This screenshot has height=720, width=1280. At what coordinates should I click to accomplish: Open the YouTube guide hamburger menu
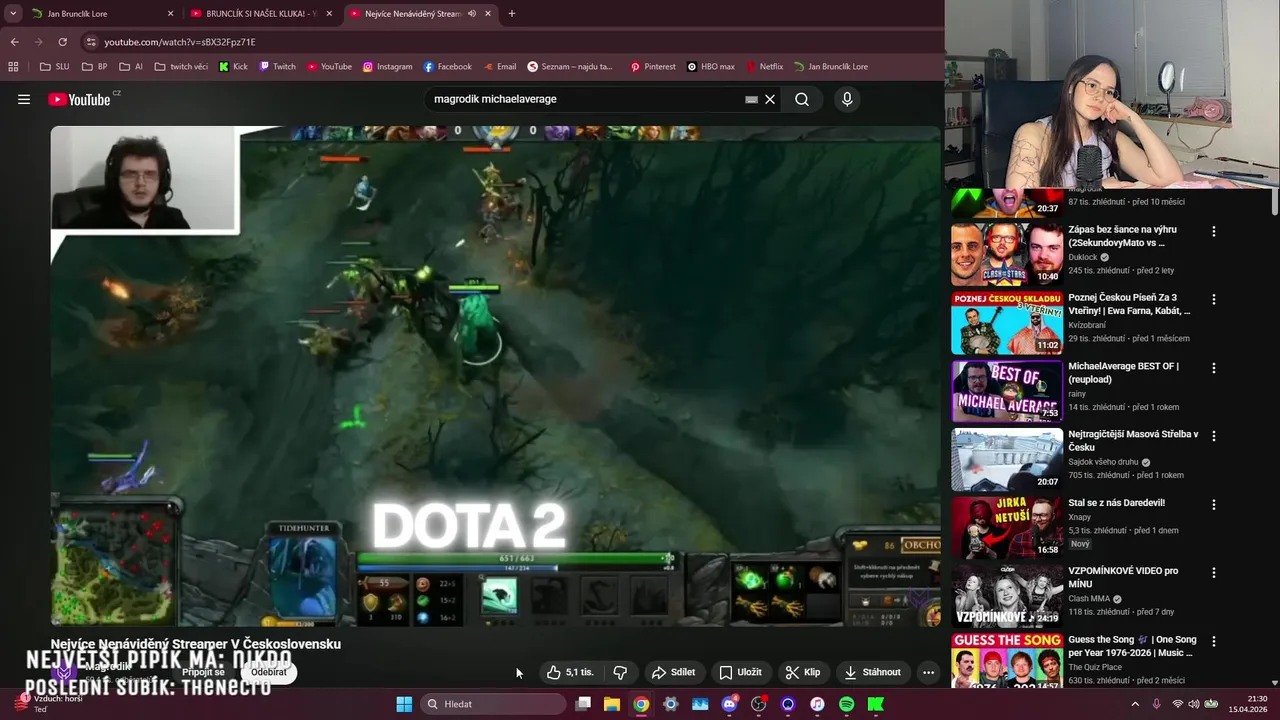(24, 99)
